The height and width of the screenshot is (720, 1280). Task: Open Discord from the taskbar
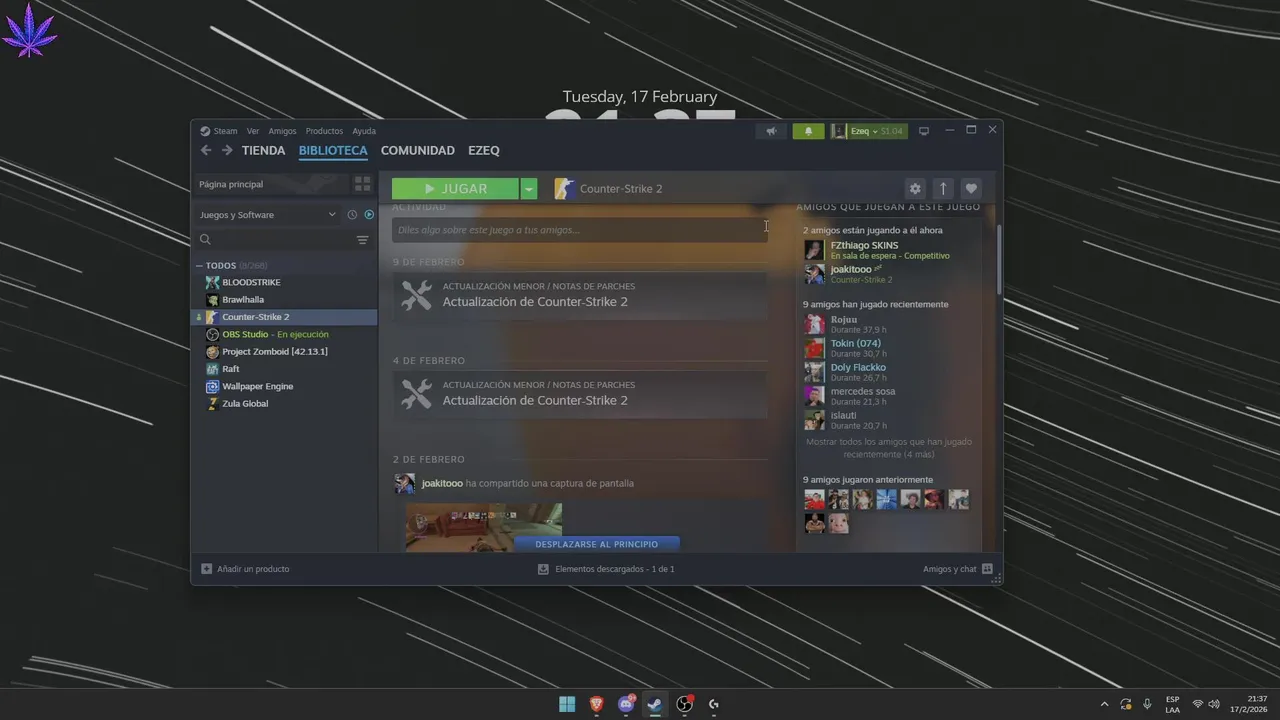(626, 704)
